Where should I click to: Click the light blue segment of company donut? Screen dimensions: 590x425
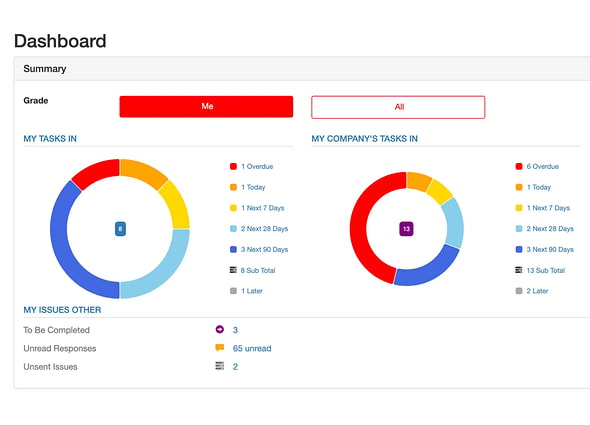pos(455,223)
